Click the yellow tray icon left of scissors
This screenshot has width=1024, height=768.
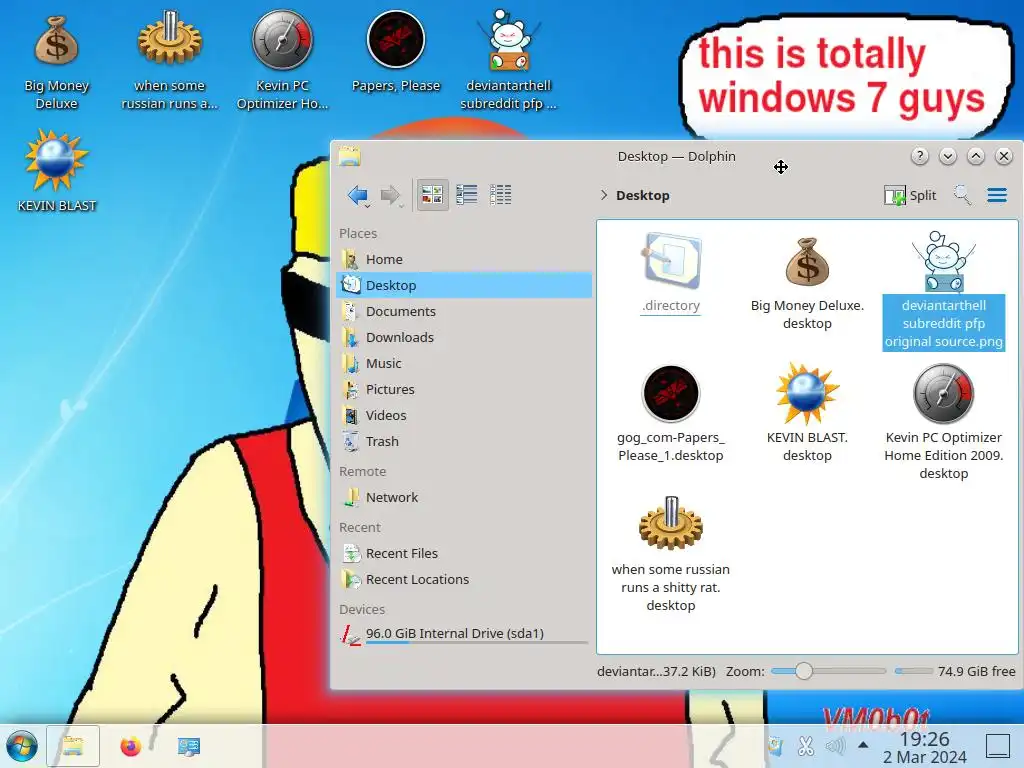[775, 746]
